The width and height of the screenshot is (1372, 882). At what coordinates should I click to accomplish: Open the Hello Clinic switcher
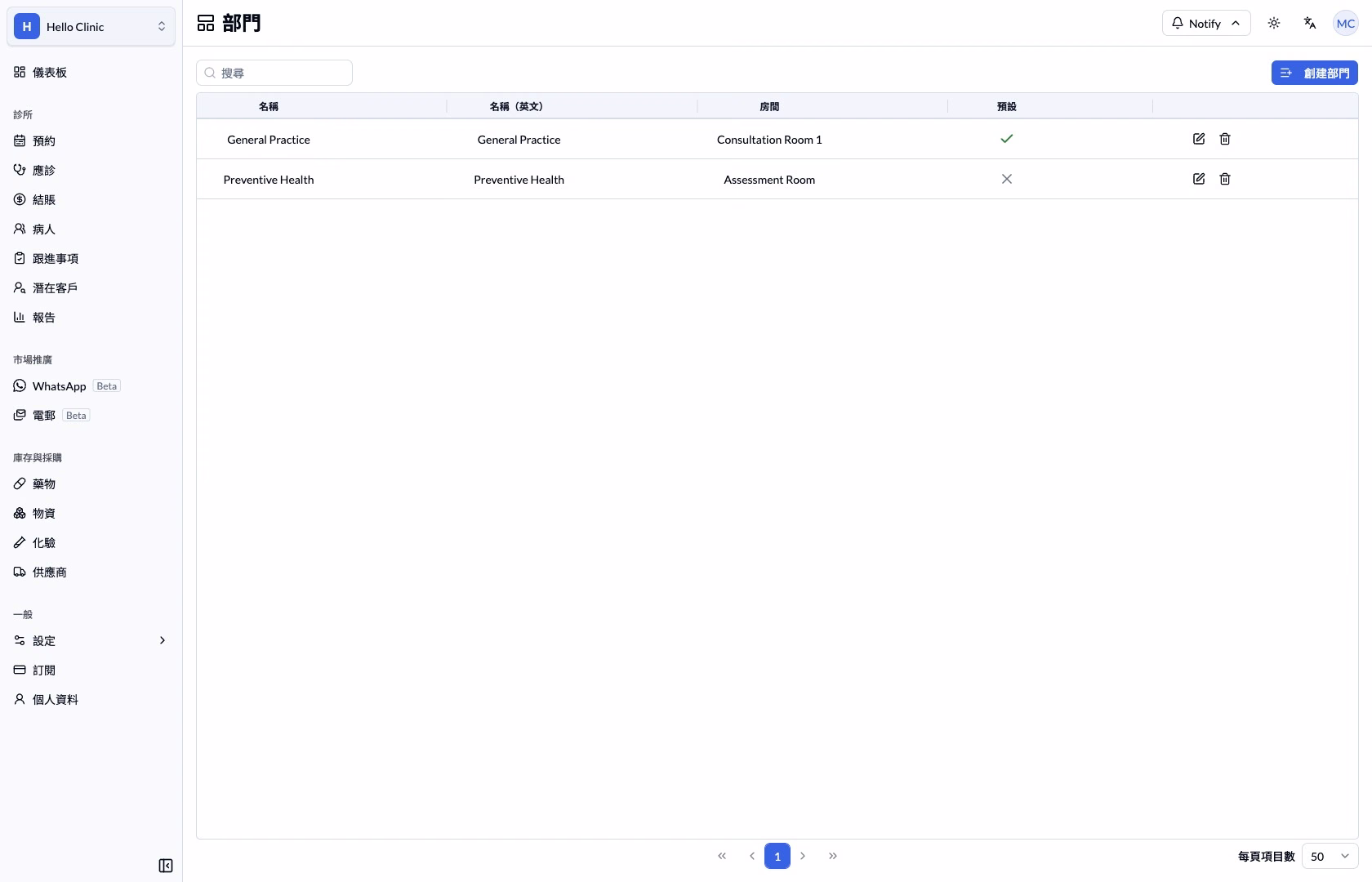click(91, 26)
